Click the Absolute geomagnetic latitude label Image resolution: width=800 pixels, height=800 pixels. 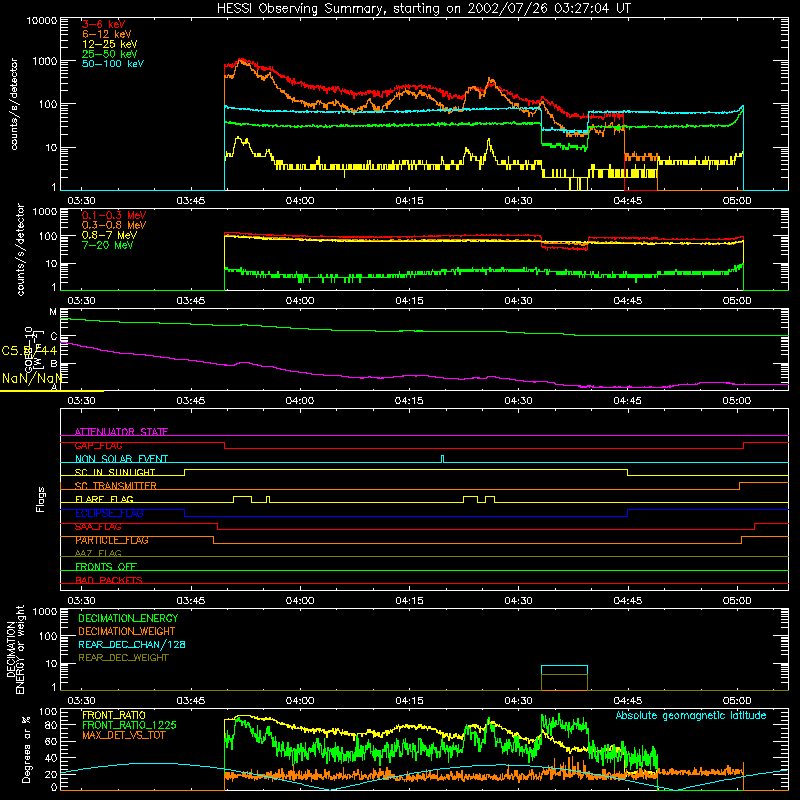coord(691,715)
